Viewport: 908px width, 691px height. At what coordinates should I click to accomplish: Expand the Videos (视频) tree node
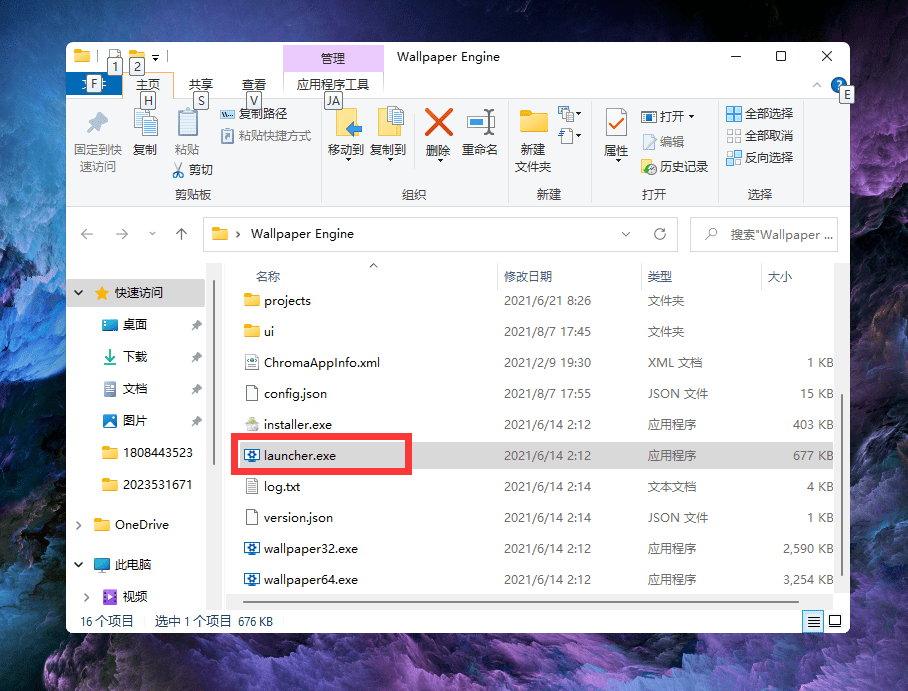86,597
